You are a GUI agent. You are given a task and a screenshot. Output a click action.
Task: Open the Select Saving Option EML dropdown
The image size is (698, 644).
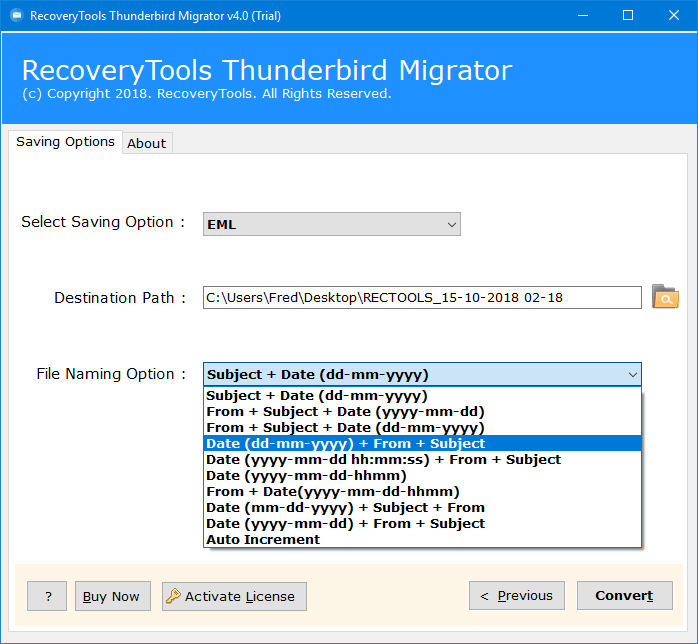tap(332, 224)
